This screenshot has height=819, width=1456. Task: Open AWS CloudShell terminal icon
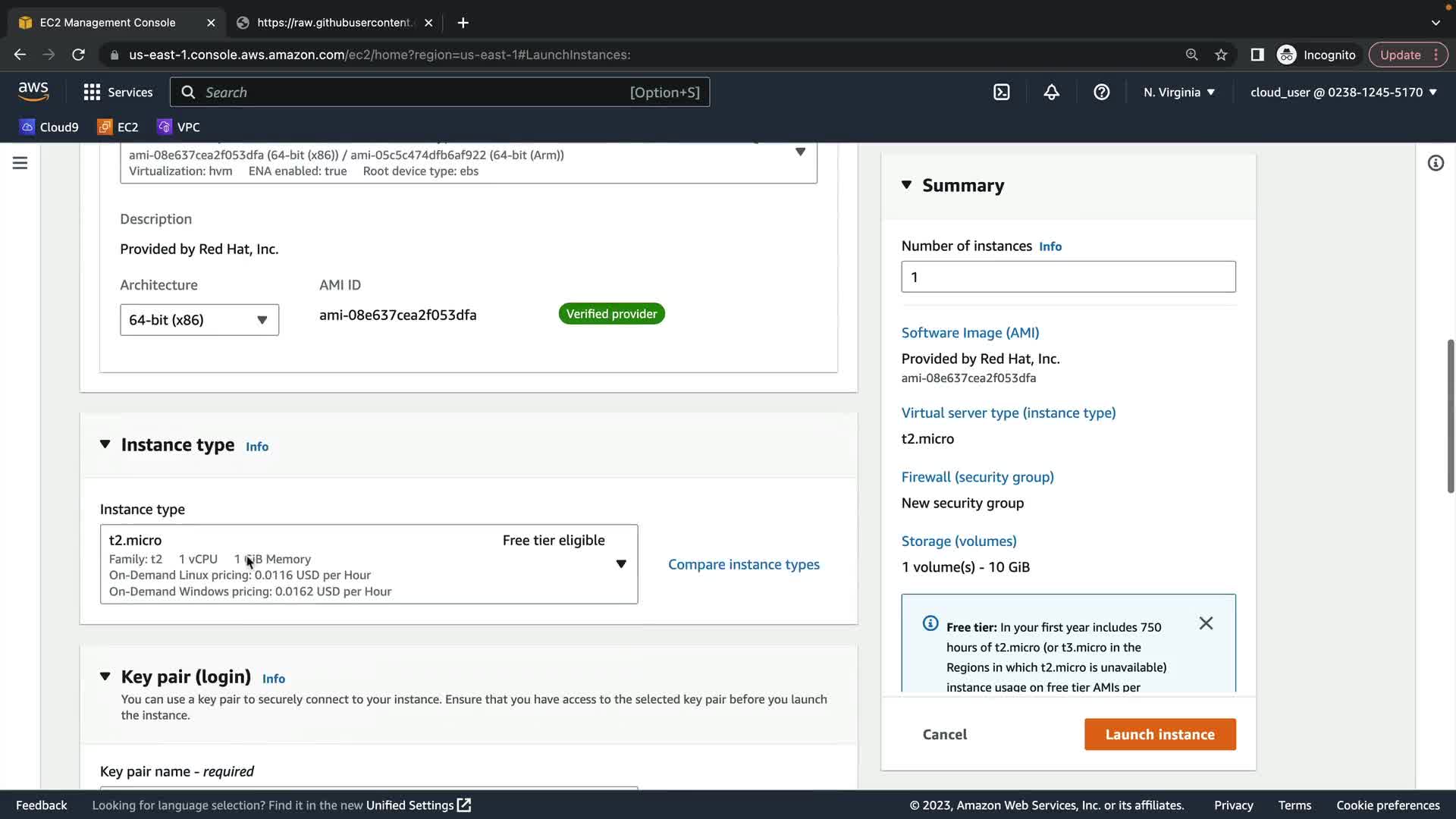1001,93
